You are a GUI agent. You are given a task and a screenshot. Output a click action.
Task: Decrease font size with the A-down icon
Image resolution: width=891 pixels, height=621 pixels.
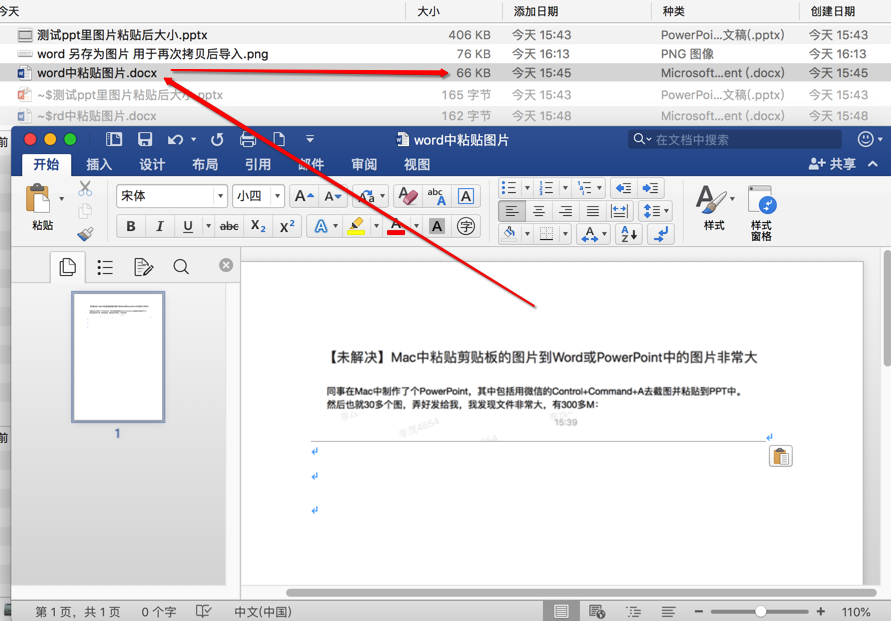[x=333, y=197]
